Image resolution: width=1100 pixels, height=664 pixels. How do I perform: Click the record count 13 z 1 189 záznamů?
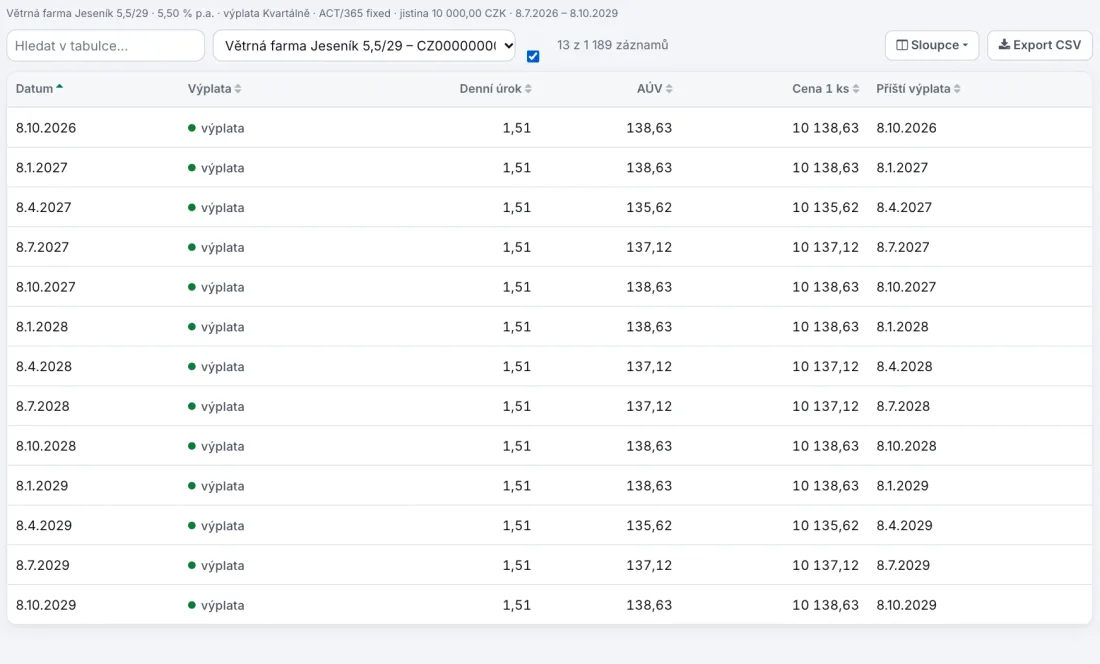(612, 45)
